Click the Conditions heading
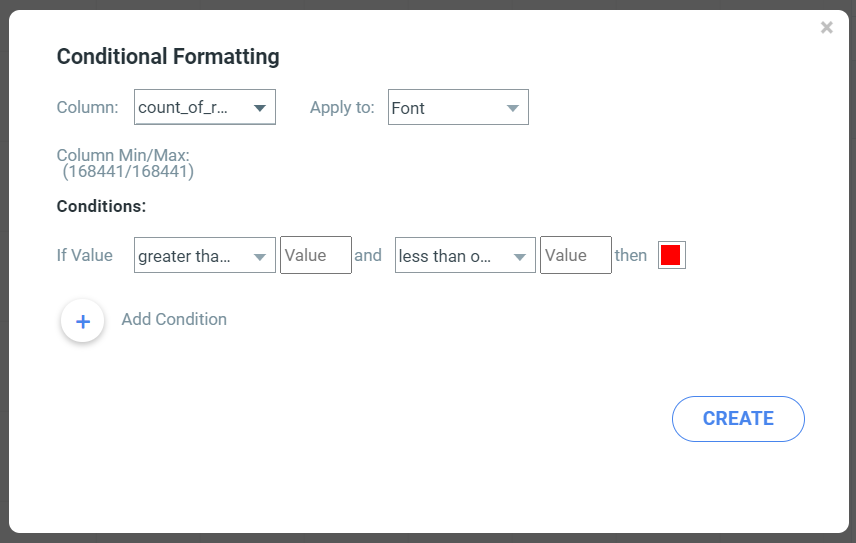 [x=102, y=206]
